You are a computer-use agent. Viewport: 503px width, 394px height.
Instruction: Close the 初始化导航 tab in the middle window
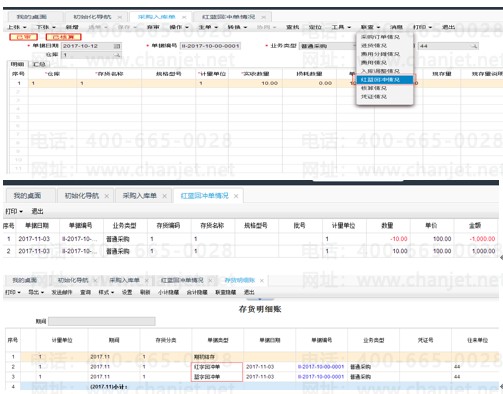tap(107, 196)
